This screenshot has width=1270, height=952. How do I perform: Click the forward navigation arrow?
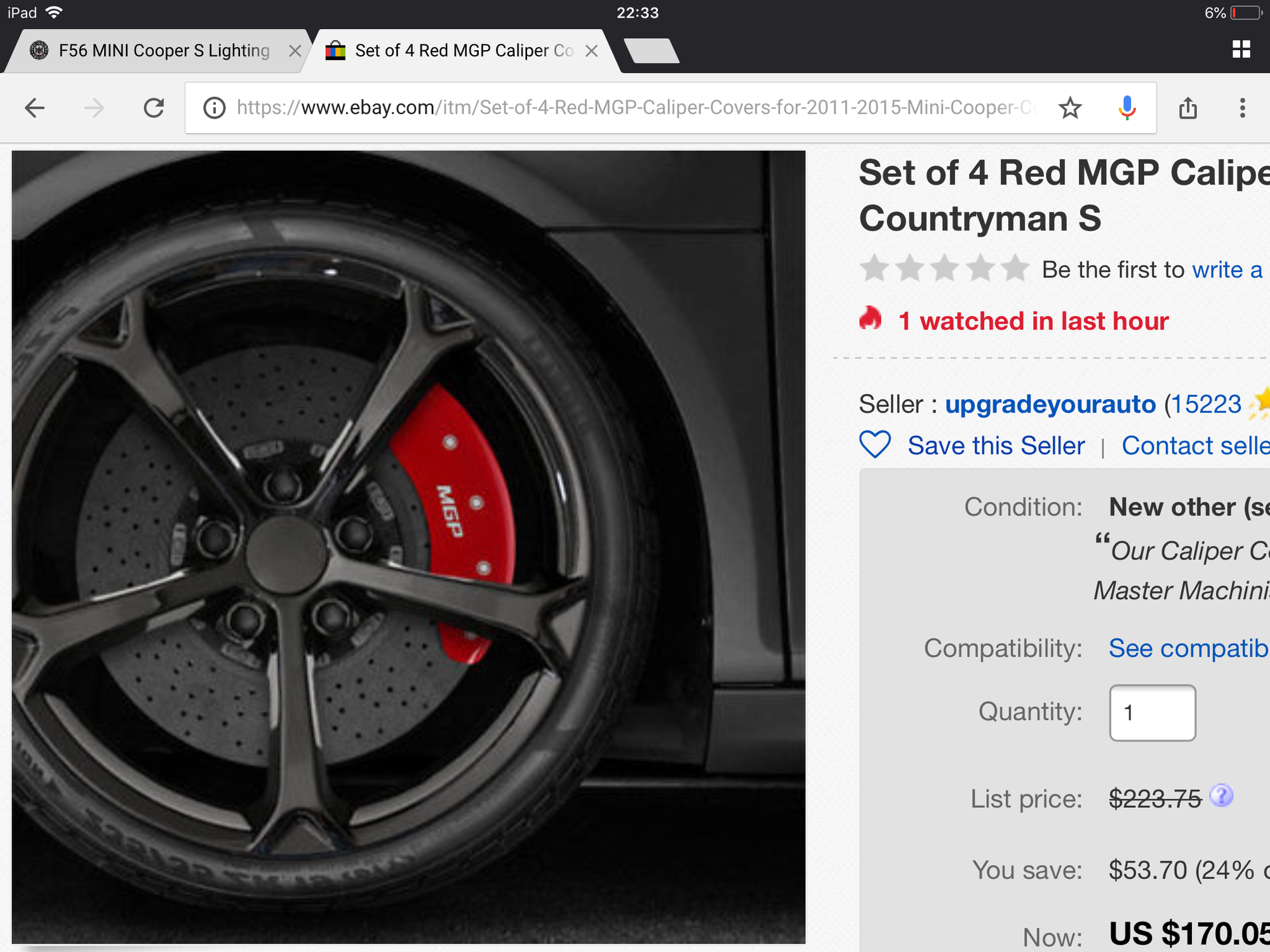(94, 108)
